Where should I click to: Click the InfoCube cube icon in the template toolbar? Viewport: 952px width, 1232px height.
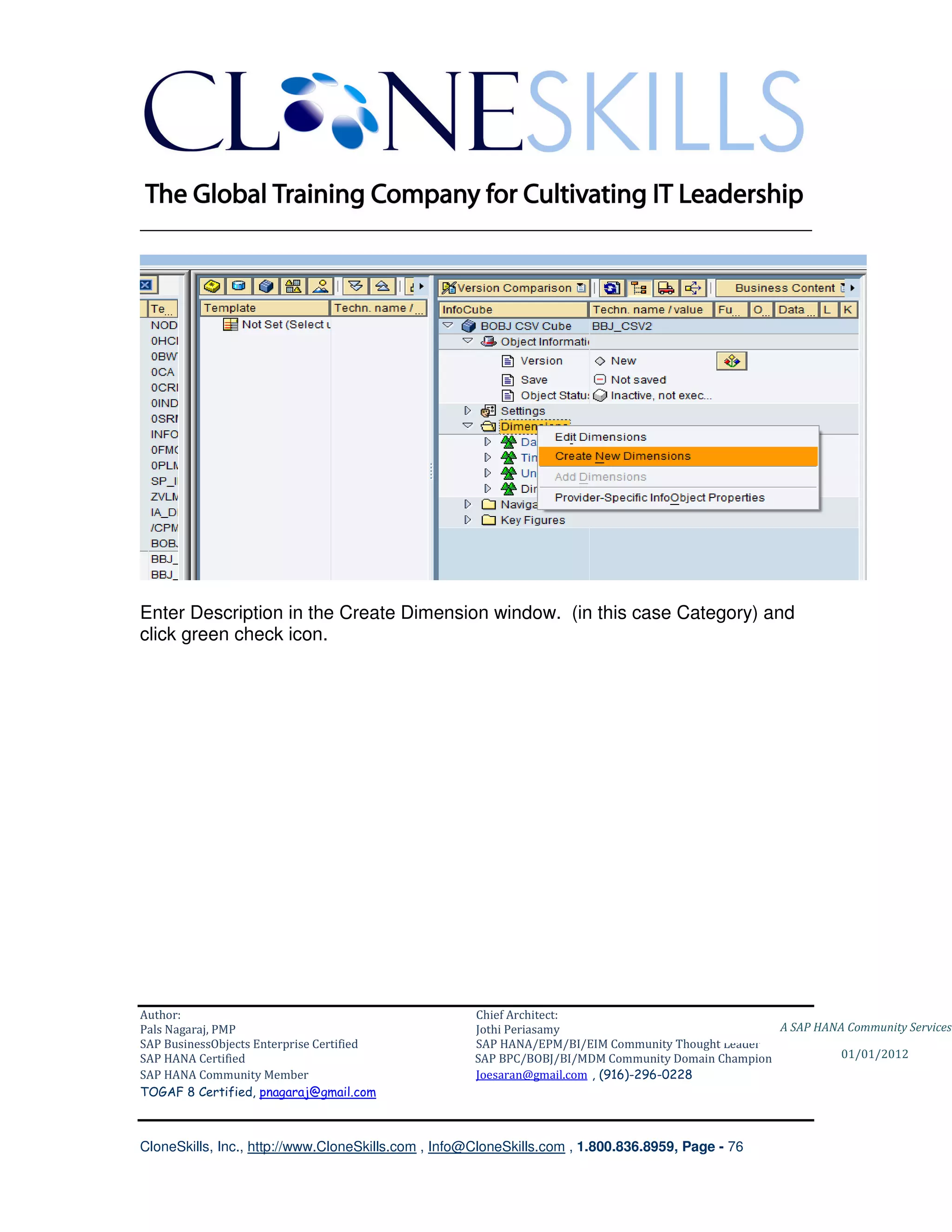266,286
